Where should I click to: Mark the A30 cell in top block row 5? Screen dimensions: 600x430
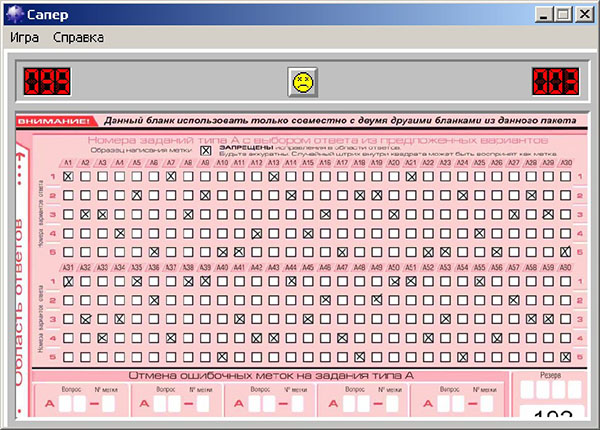tap(566, 252)
